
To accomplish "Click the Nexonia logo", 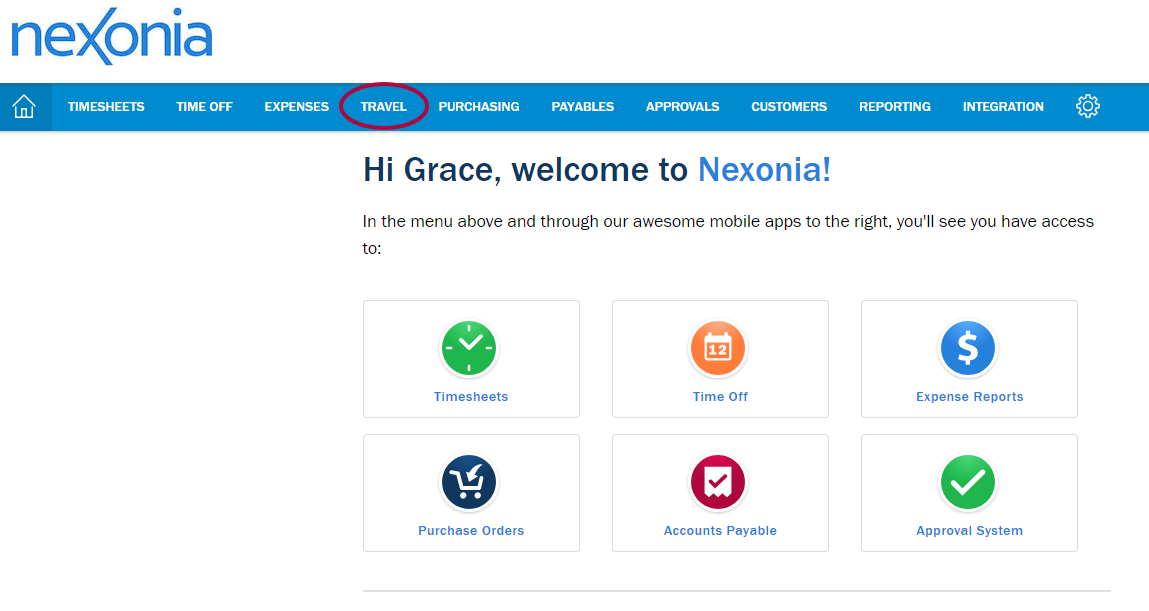I will pyautogui.click(x=112, y=38).
